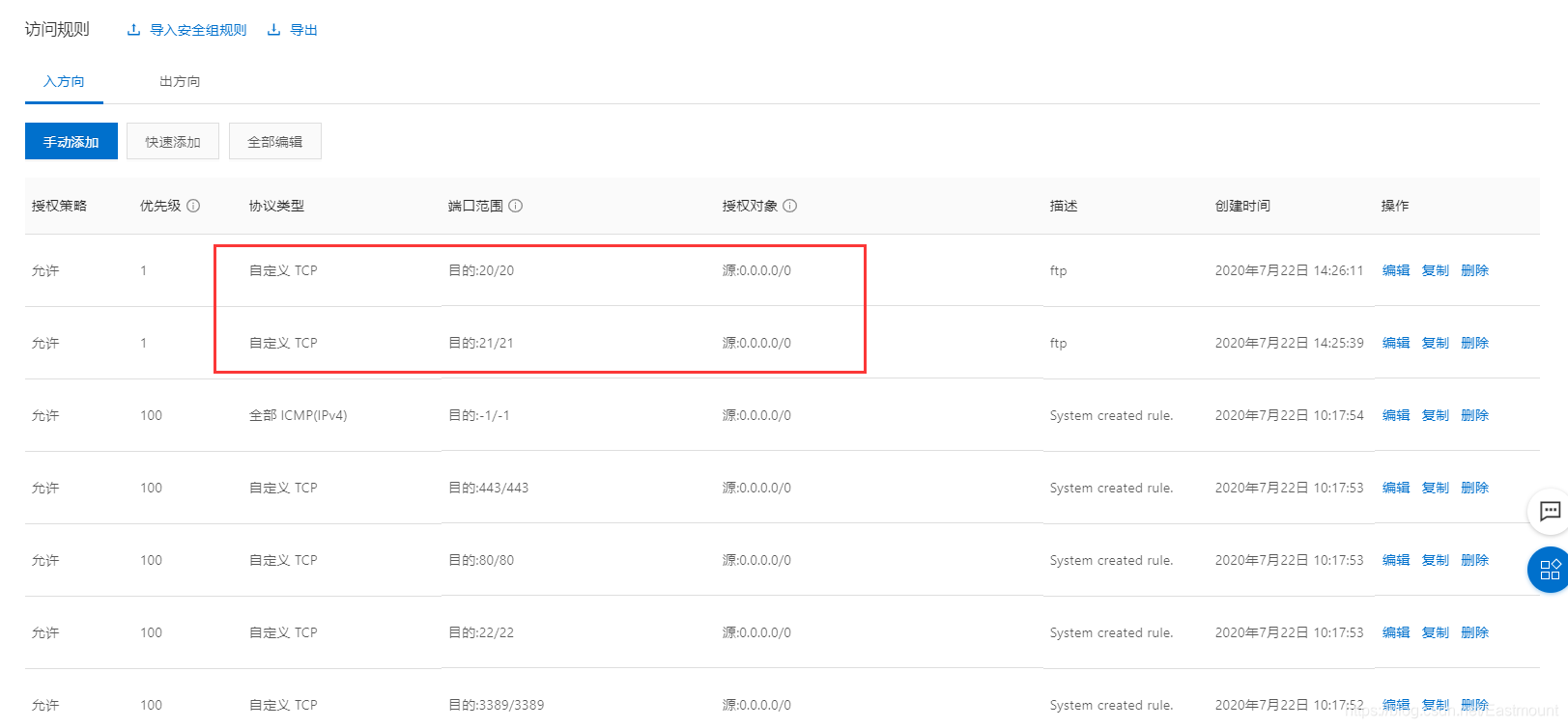Click protocol cell 全部 ICMP(IPv4)

298,415
